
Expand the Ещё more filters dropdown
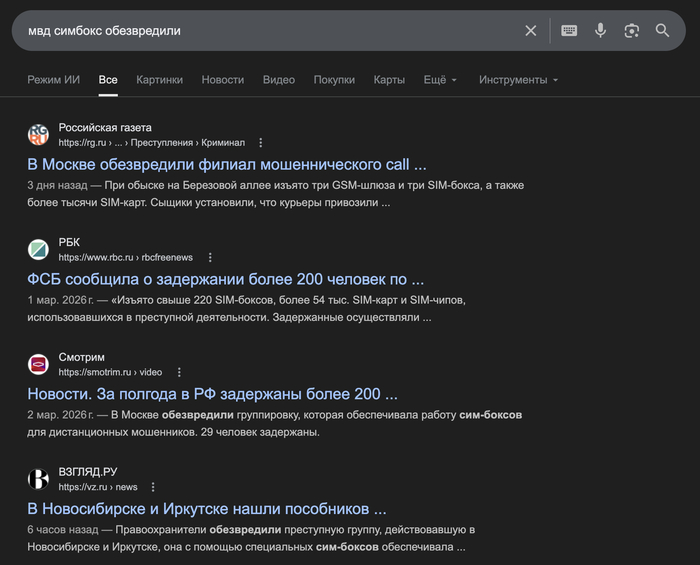click(439, 80)
